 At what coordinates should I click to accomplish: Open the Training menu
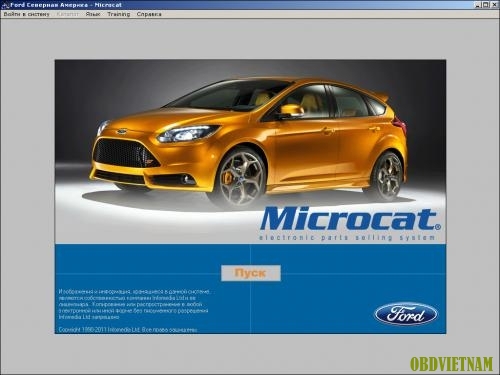click(x=119, y=14)
